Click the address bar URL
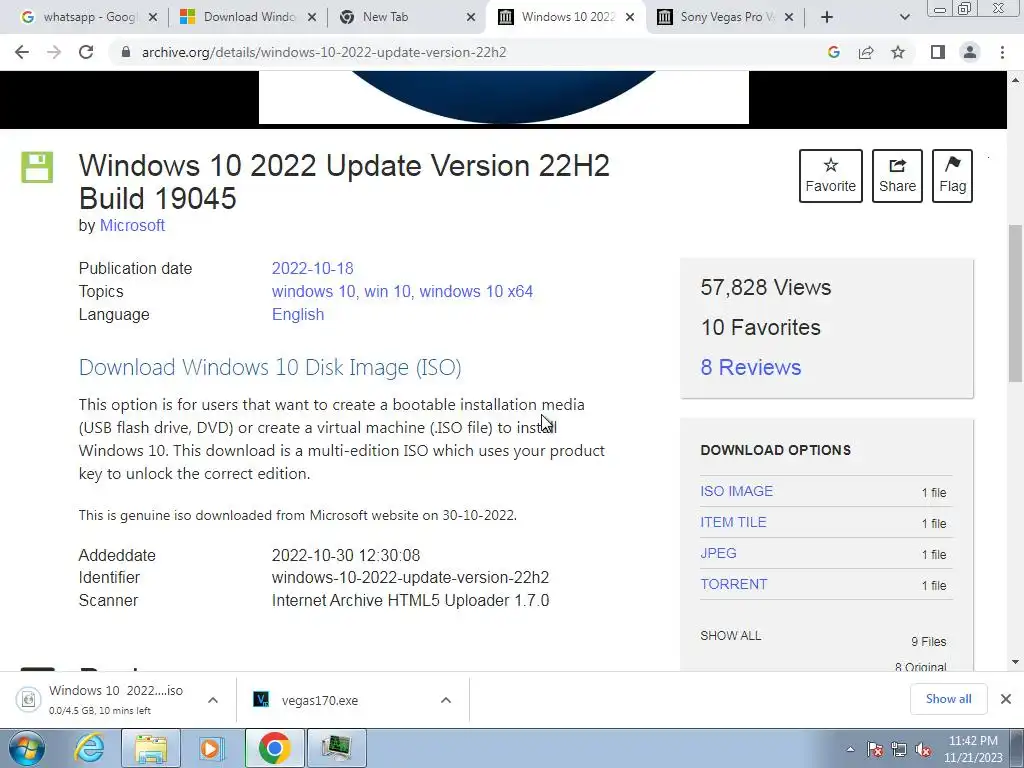Screen dimensions: 1024x768 click(x=324, y=52)
